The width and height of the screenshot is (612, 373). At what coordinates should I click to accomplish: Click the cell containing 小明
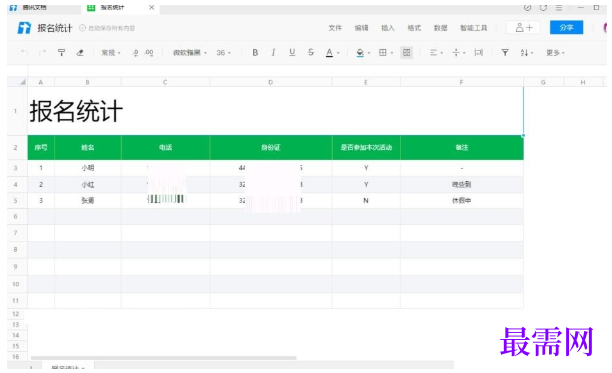tap(88, 168)
